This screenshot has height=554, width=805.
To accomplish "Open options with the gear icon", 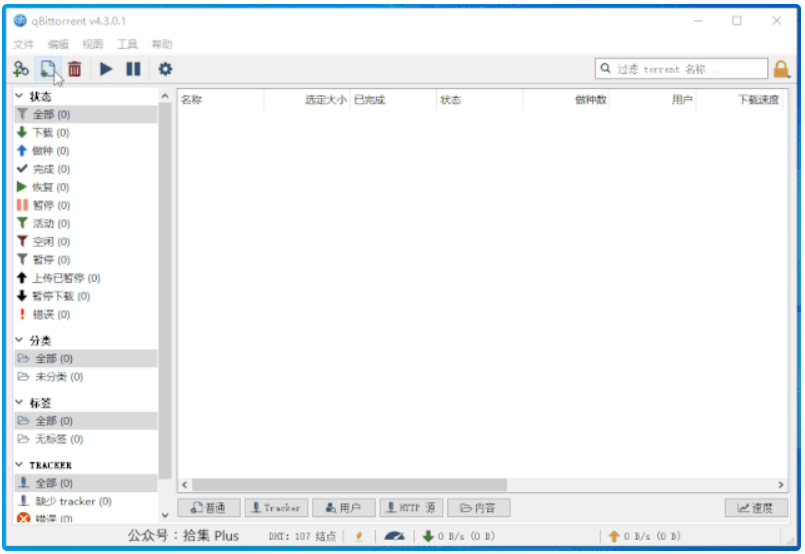I will coord(165,69).
